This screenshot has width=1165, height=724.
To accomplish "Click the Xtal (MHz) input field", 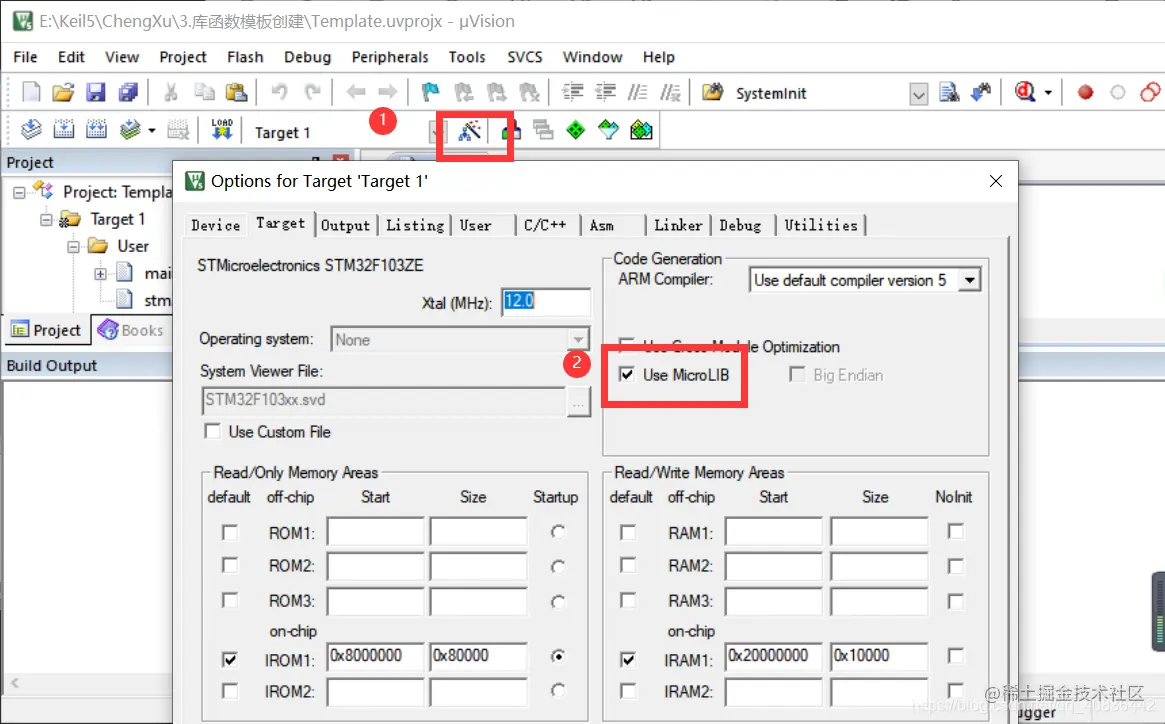I will click(545, 302).
